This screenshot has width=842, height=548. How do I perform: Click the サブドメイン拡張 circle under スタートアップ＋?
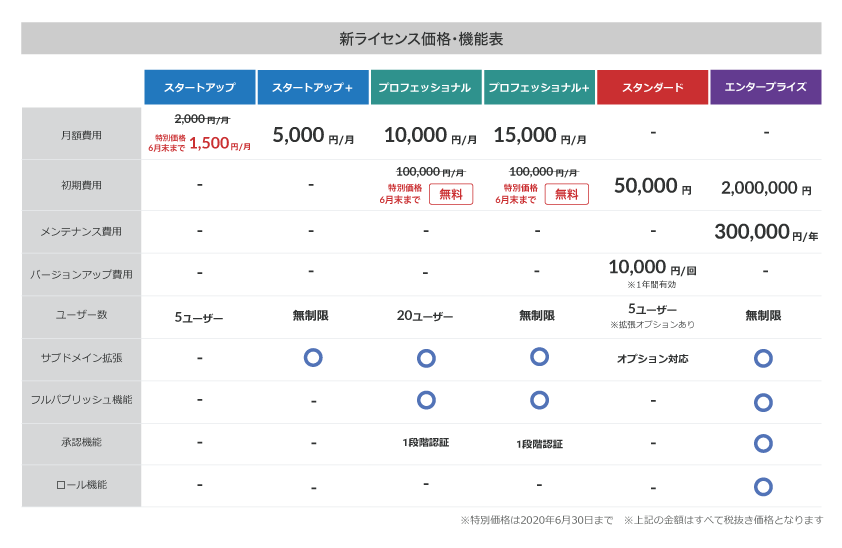[312, 357]
